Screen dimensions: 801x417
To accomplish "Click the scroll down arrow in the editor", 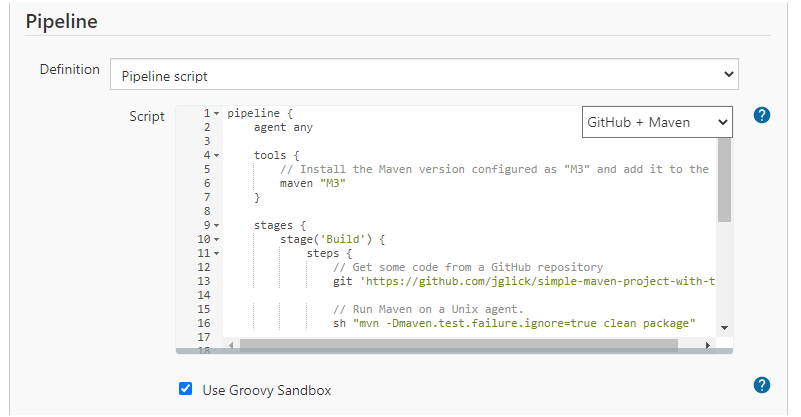I will coord(724,328).
